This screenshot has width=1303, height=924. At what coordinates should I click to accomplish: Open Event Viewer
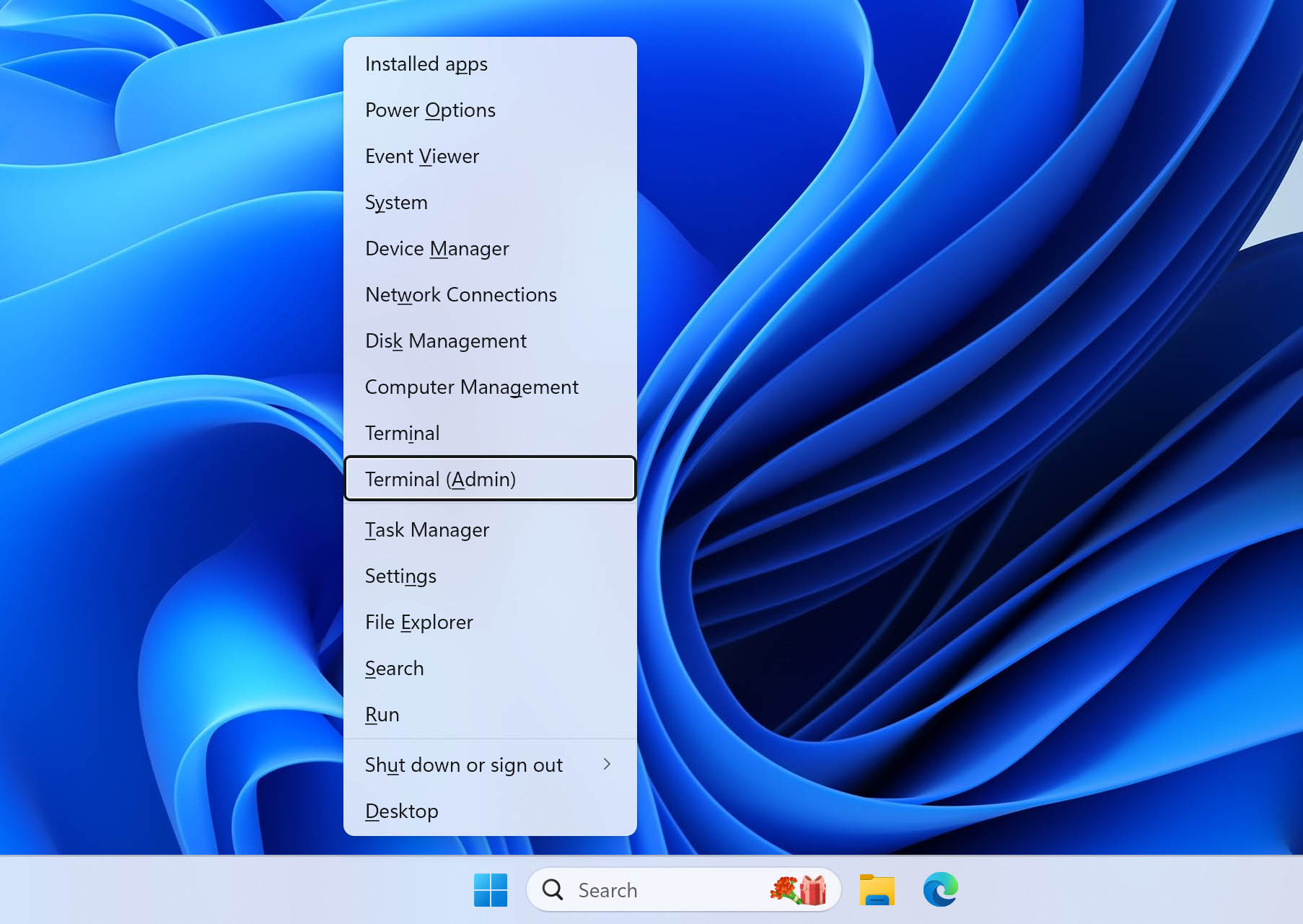tap(491, 157)
